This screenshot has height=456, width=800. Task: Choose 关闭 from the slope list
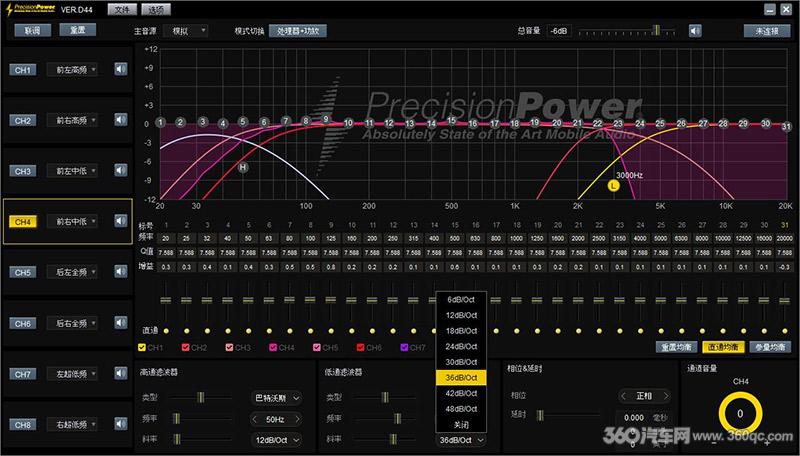click(461, 424)
